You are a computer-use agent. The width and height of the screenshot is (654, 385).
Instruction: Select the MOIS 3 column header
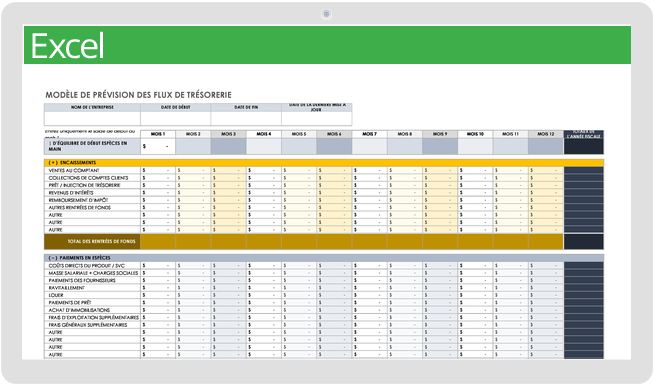click(x=228, y=134)
